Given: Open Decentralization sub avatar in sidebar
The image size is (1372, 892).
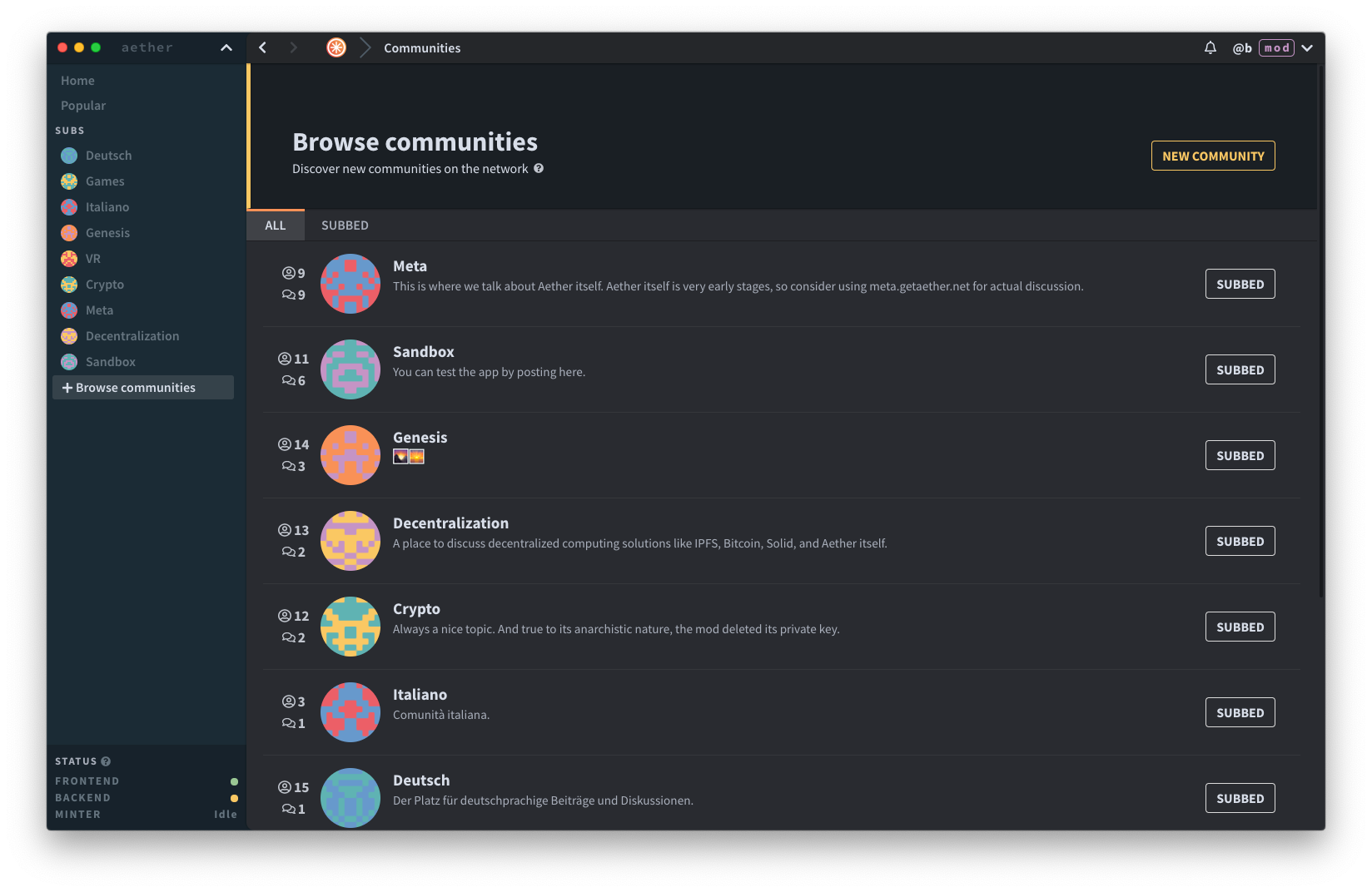Looking at the screenshot, I should click(x=69, y=336).
